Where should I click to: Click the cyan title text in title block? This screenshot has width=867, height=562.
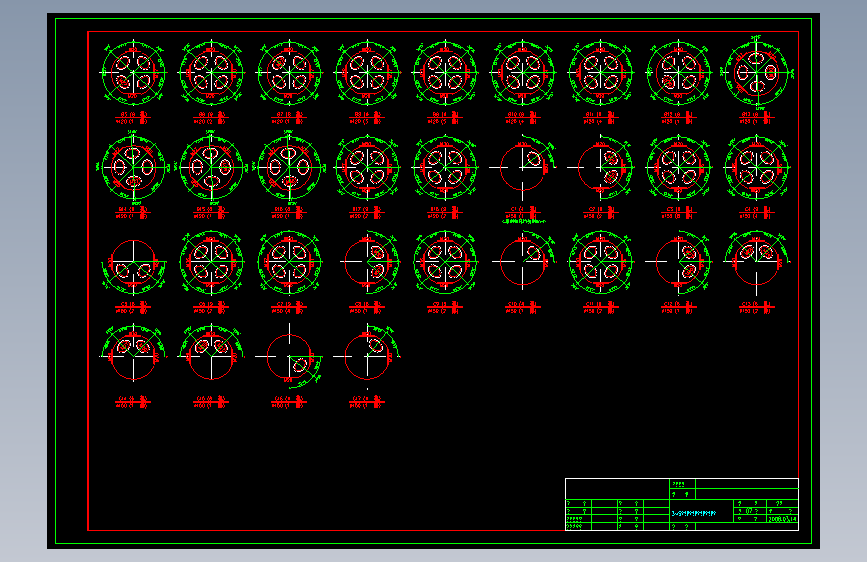693,513
